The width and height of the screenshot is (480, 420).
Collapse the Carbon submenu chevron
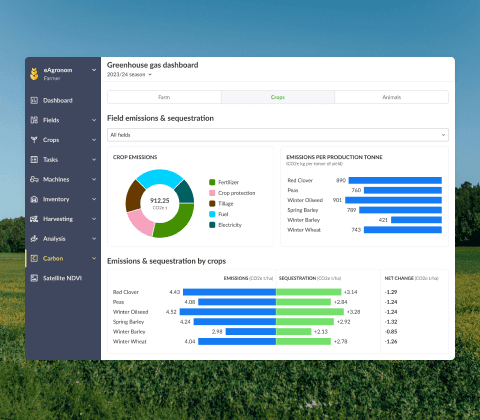pos(94,258)
